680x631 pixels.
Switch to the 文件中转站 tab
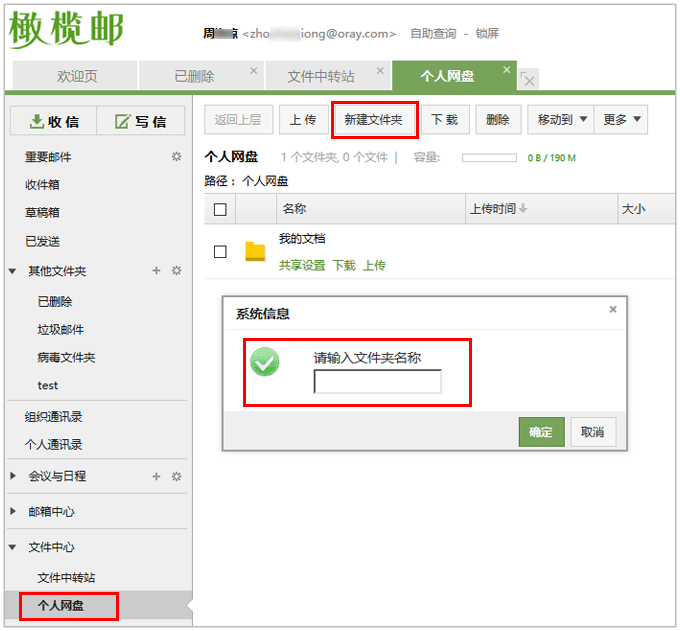pyautogui.click(x=320, y=76)
